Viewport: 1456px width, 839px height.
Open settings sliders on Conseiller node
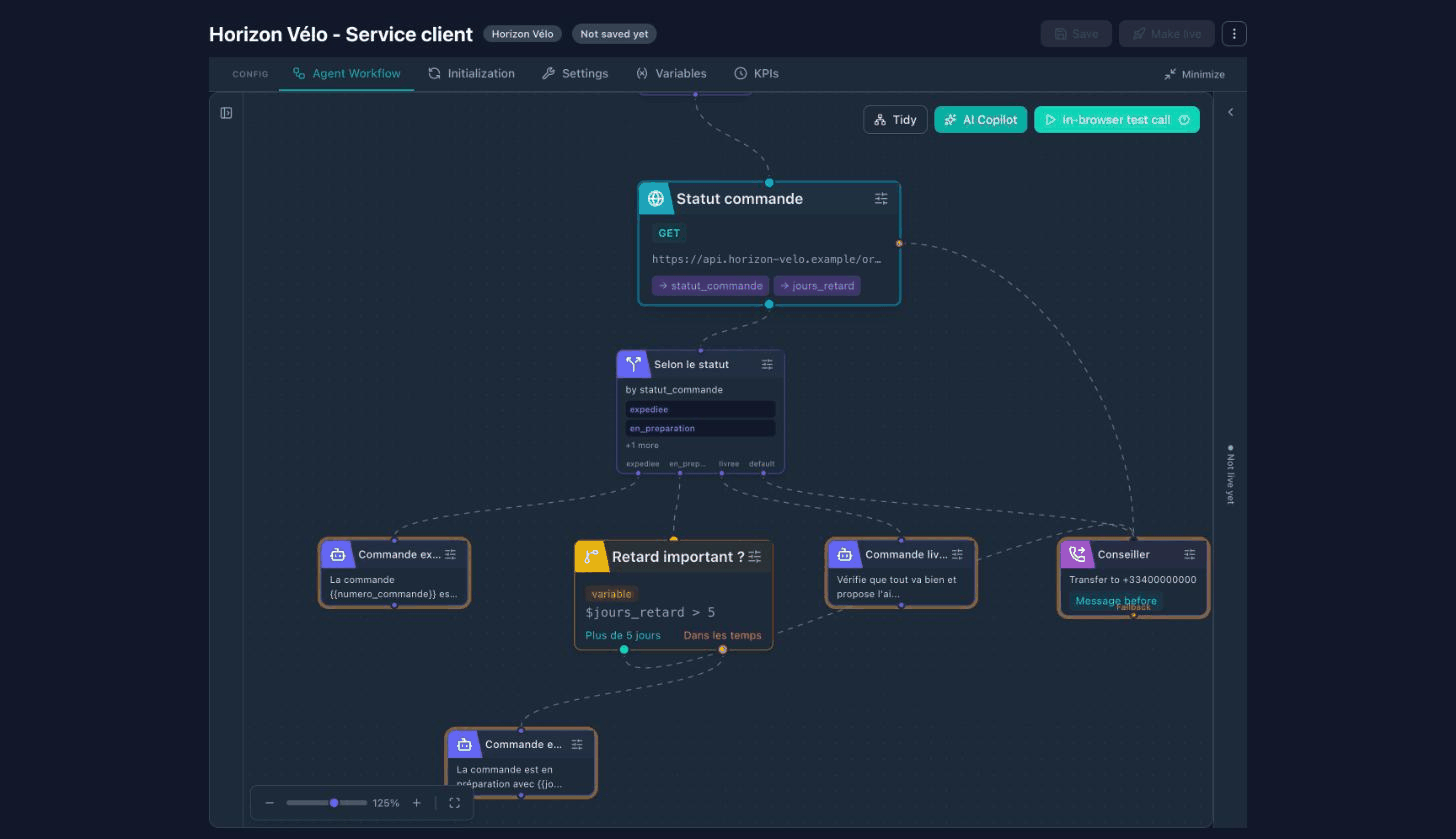tap(1190, 555)
